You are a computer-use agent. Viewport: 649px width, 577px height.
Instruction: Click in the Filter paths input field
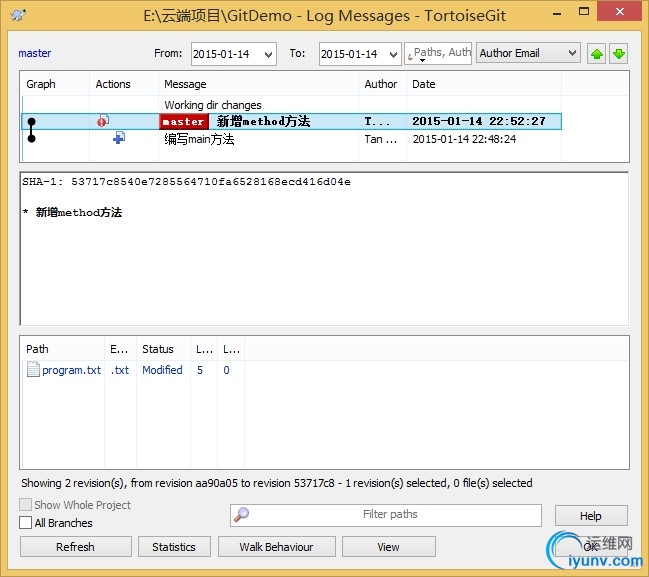click(x=386, y=515)
